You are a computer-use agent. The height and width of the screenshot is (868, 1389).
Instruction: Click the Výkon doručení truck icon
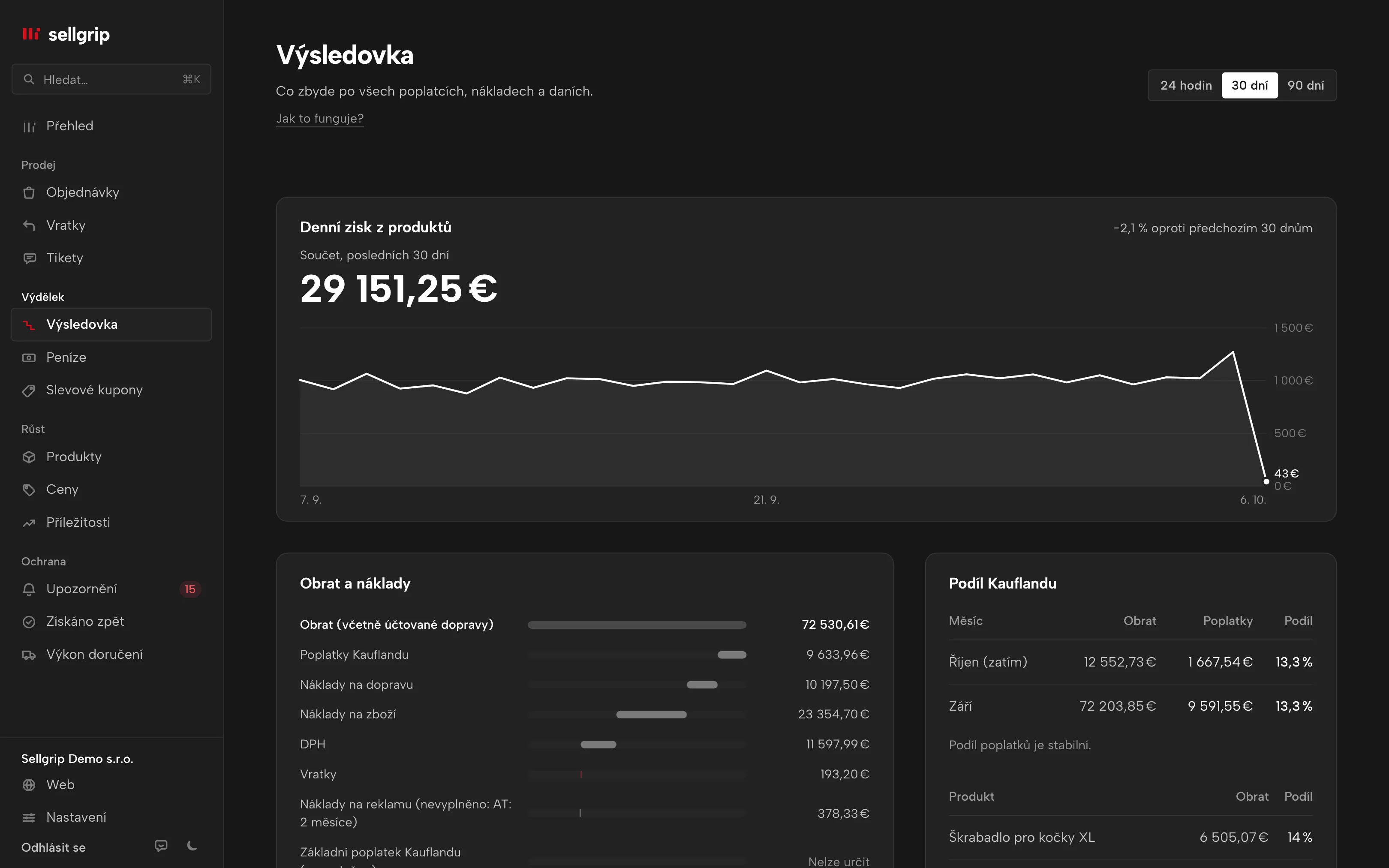[29, 655]
